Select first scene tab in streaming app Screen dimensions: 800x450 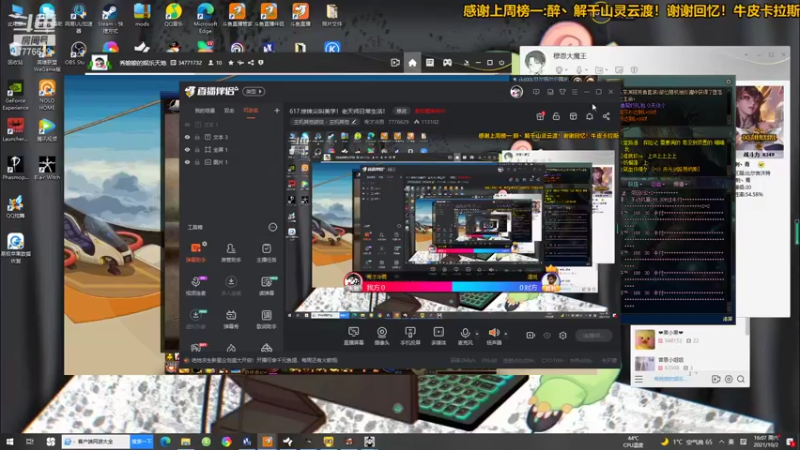(204, 110)
